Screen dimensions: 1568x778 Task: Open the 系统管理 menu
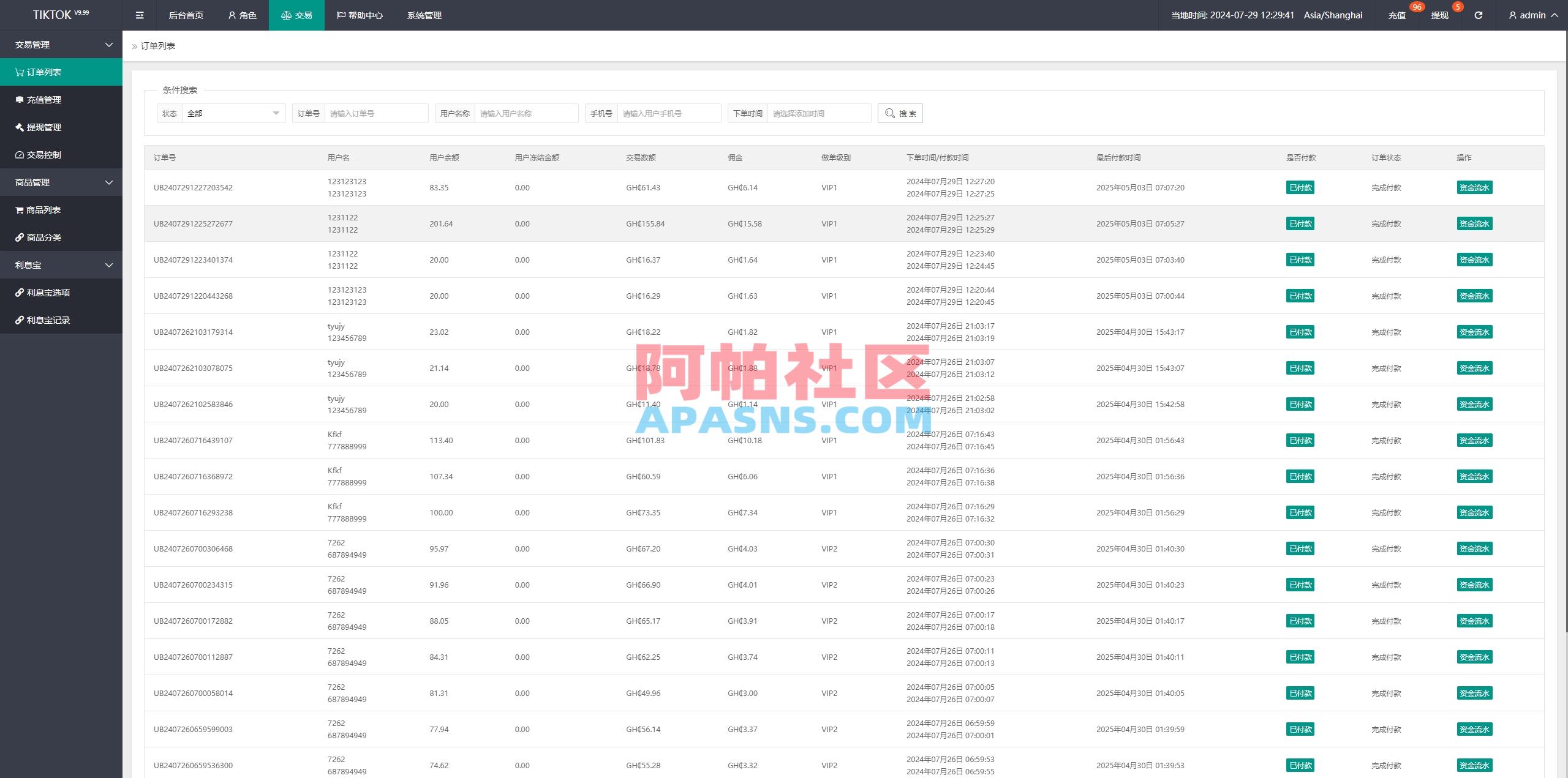pyautogui.click(x=424, y=15)
